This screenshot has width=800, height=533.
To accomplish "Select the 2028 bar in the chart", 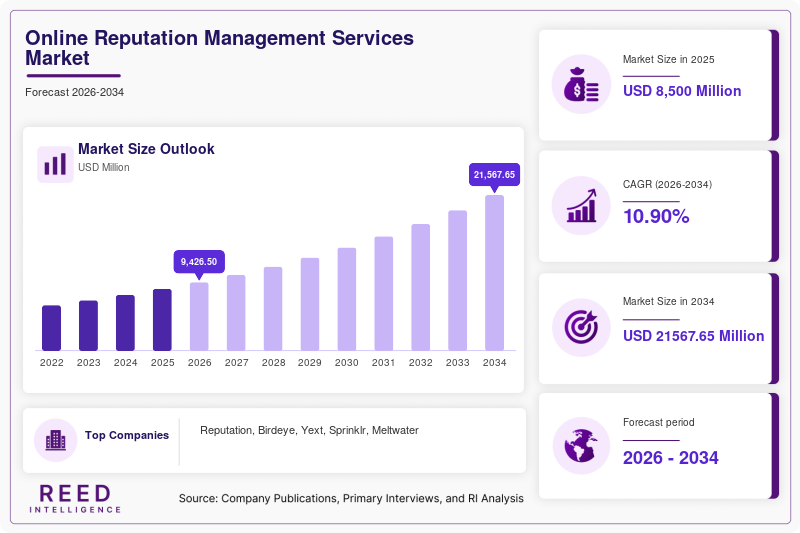I will 273,309.
